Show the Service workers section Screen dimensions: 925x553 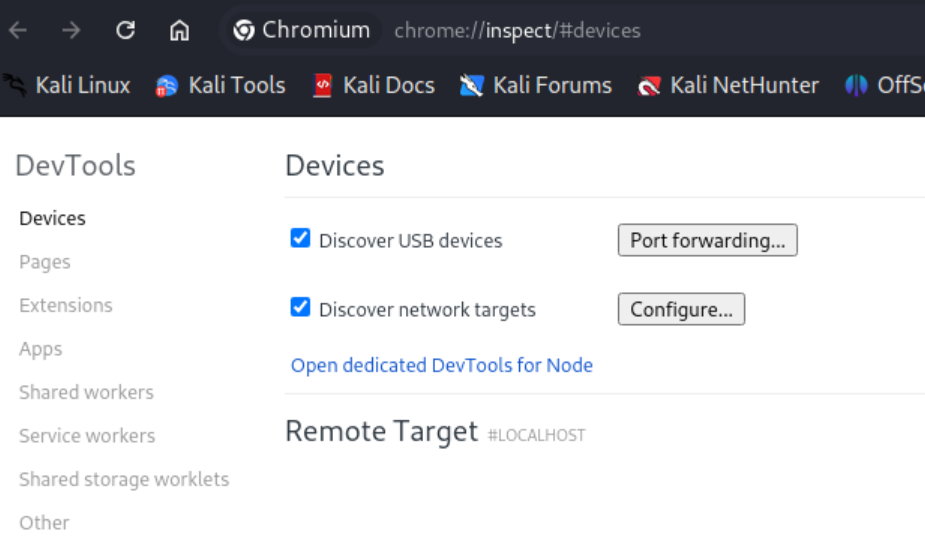(x=87, y=436)
